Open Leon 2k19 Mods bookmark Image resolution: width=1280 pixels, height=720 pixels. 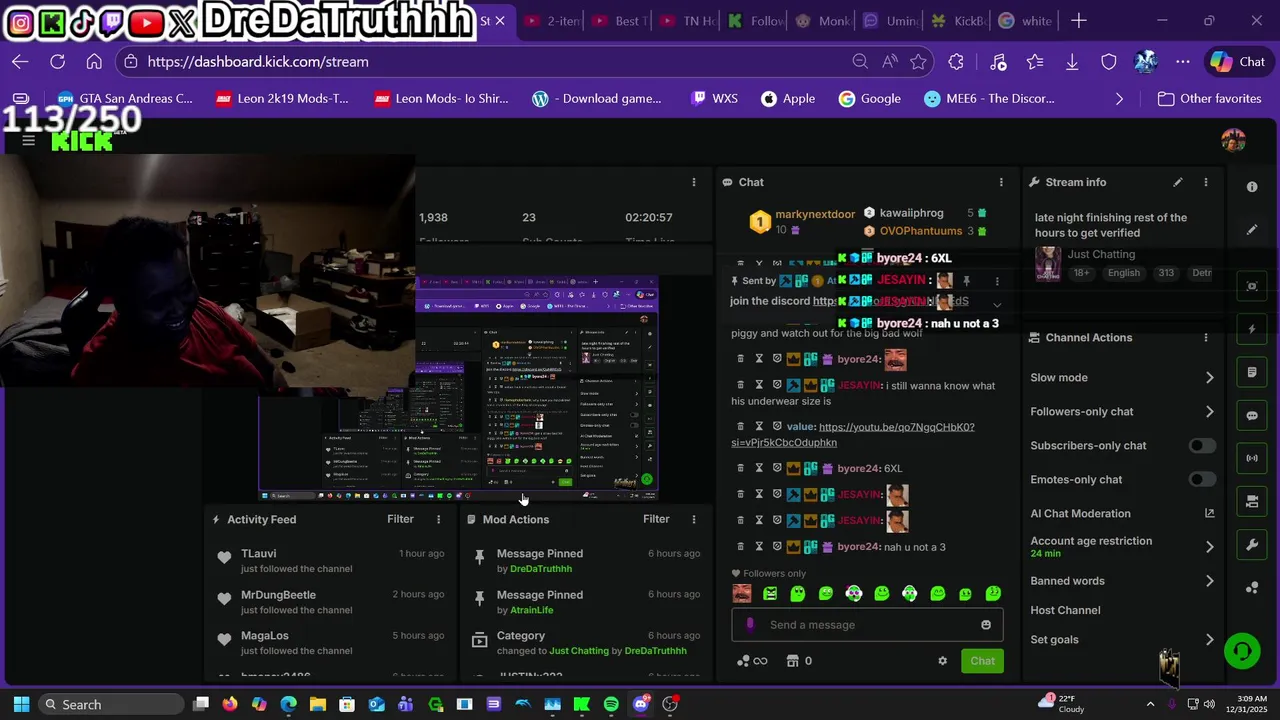281,99
